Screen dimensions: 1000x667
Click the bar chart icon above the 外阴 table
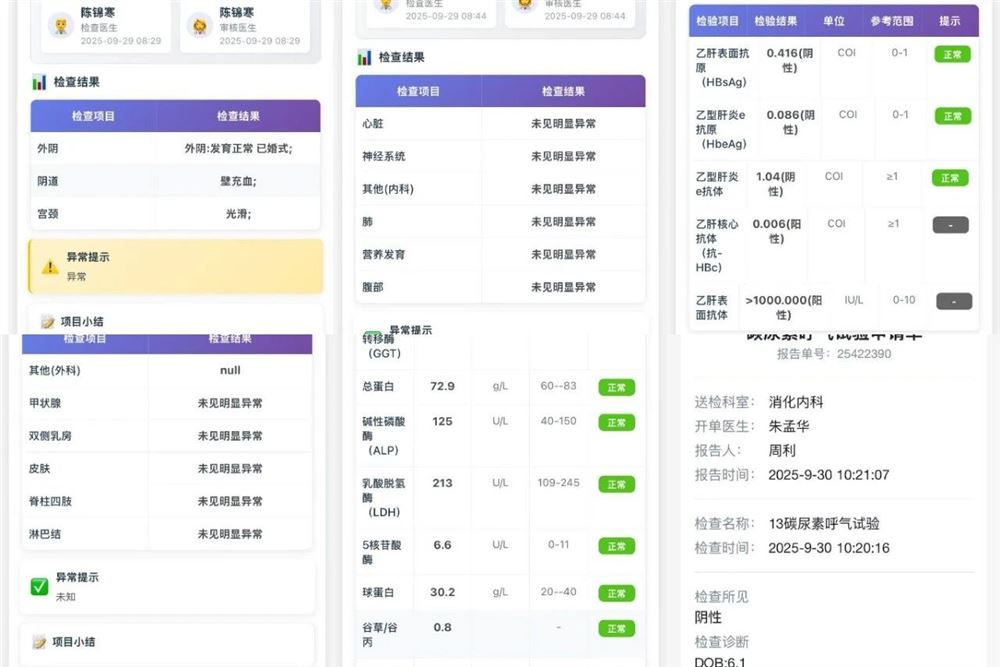pos(39,82)
